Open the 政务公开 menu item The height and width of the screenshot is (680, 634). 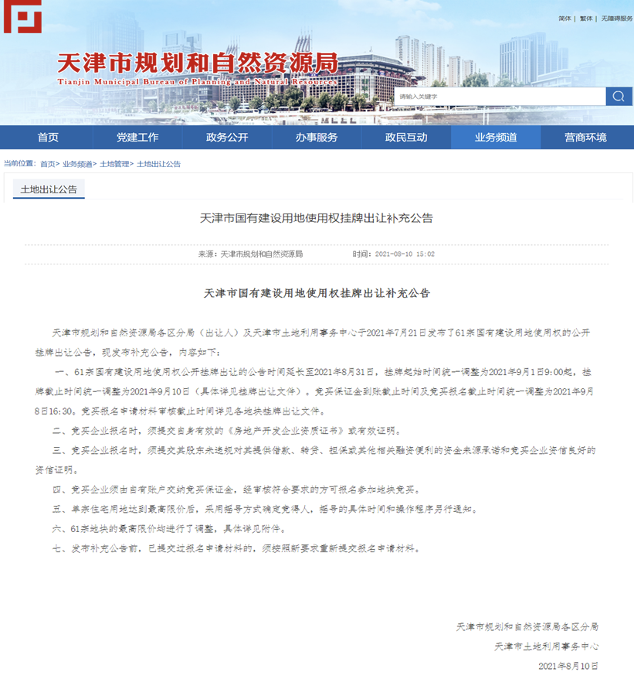pos(227,137)
